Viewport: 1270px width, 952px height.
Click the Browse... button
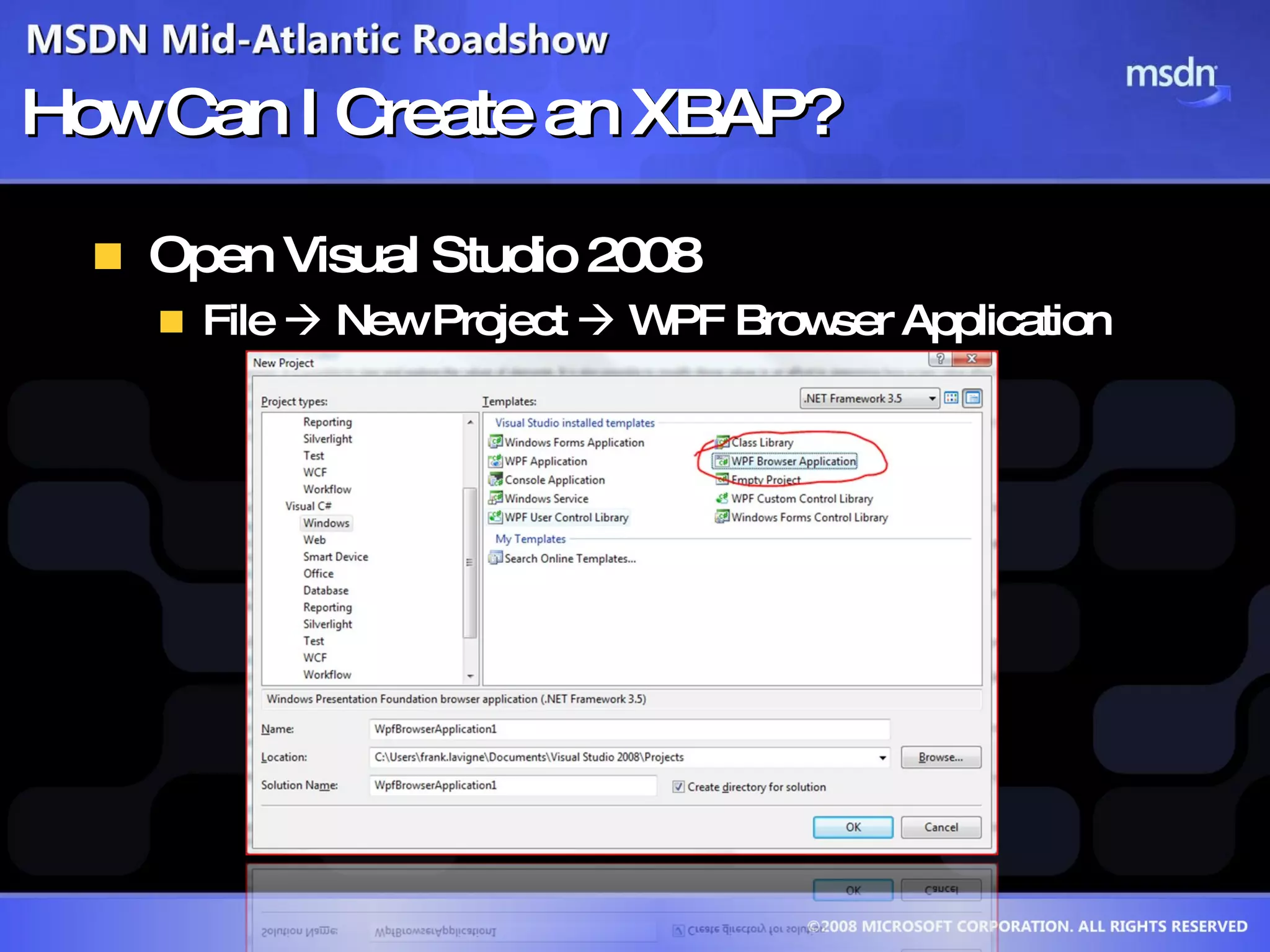(x=941, y=757)
